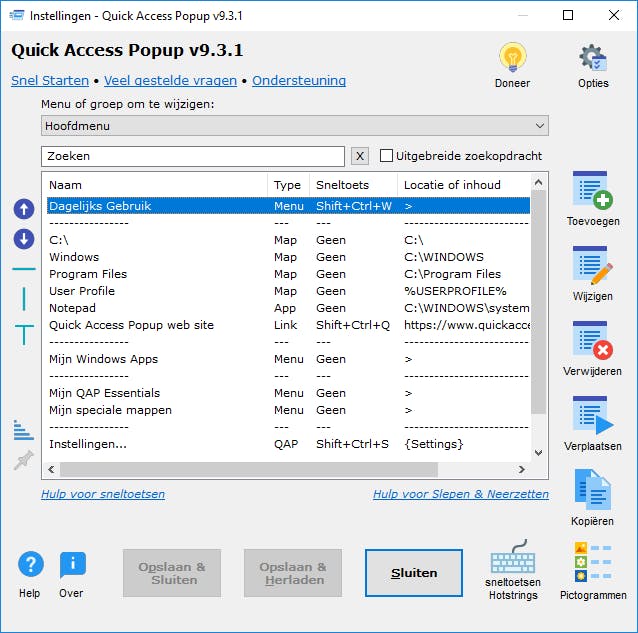Screen dimensions: 638x633
Task: Open the Snel Starten link
Action: pyautogui.click(x=50, y=81)
